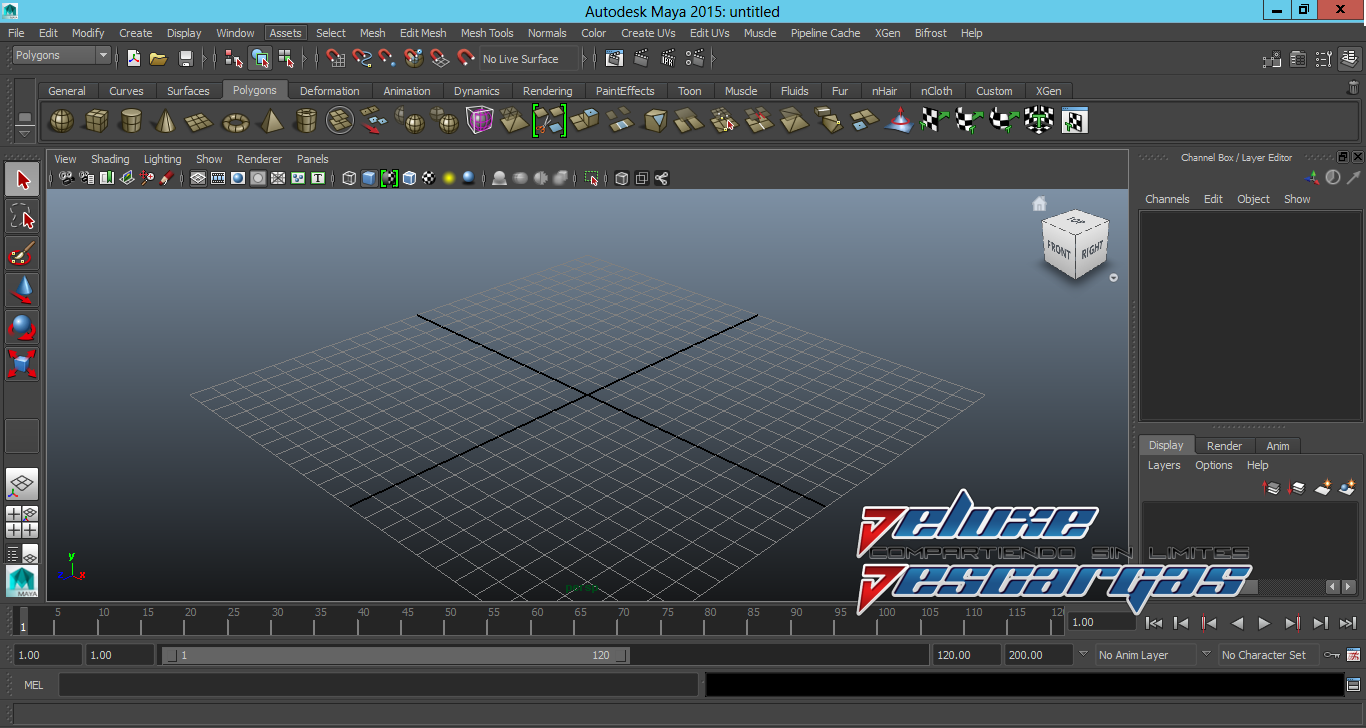Screen dimensions: 1366x728
Task: Open the Edit Mesh menu
Action: (423, 33)
